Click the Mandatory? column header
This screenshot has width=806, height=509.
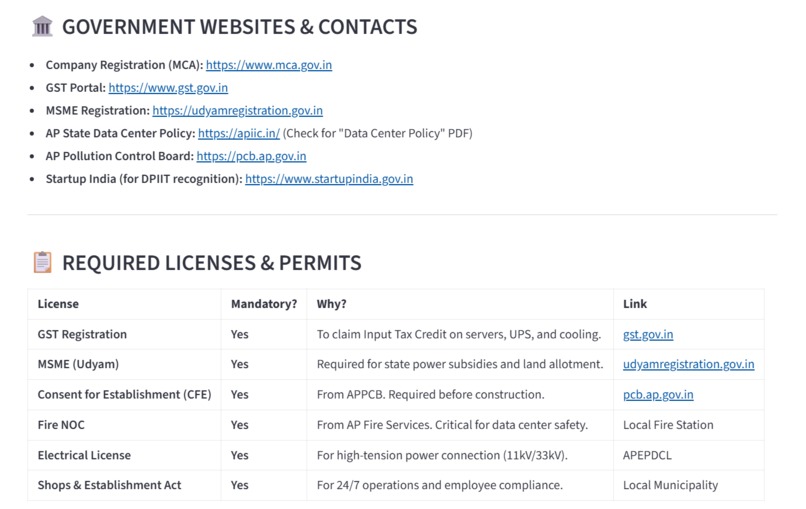click(264, 304)
